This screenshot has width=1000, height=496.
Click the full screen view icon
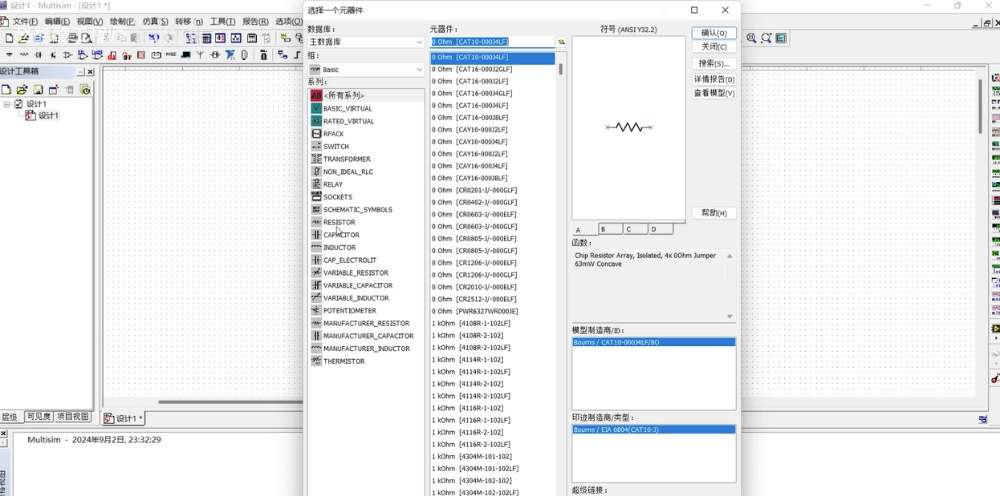pyautogui.click(x=781, y=38)
